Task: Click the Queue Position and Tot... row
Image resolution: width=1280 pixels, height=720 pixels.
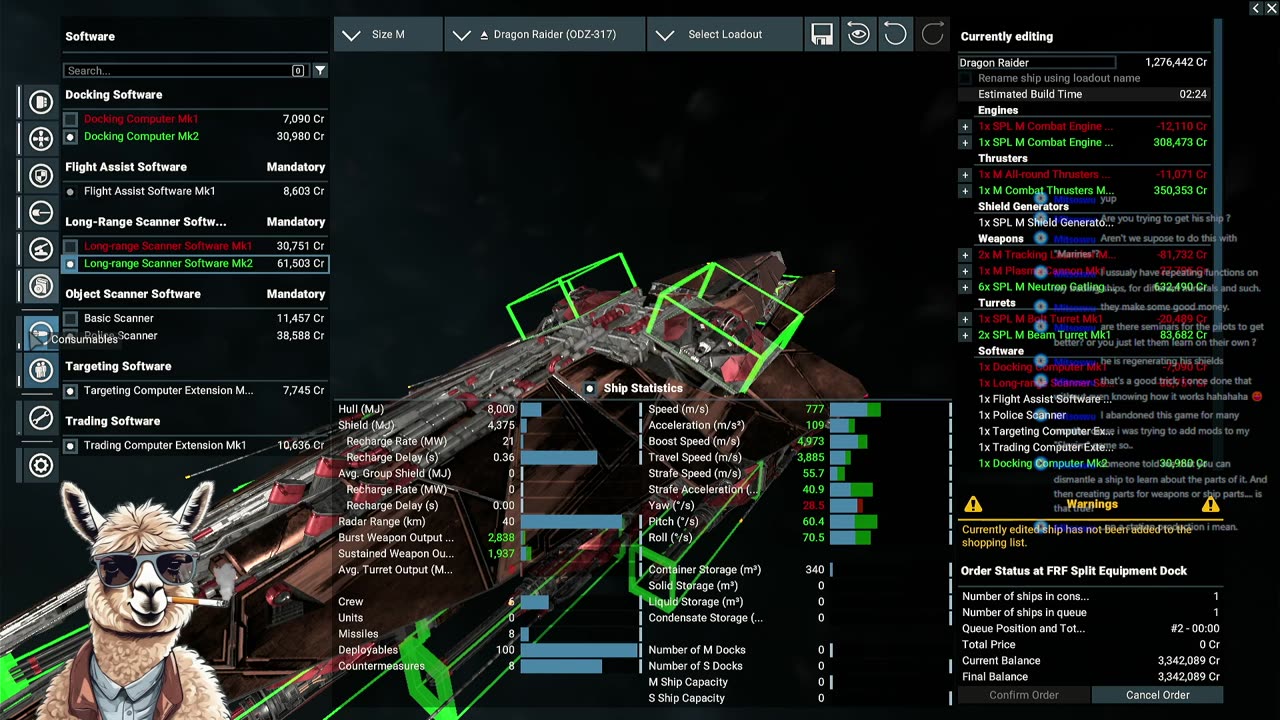Action: pos(1090,629)
